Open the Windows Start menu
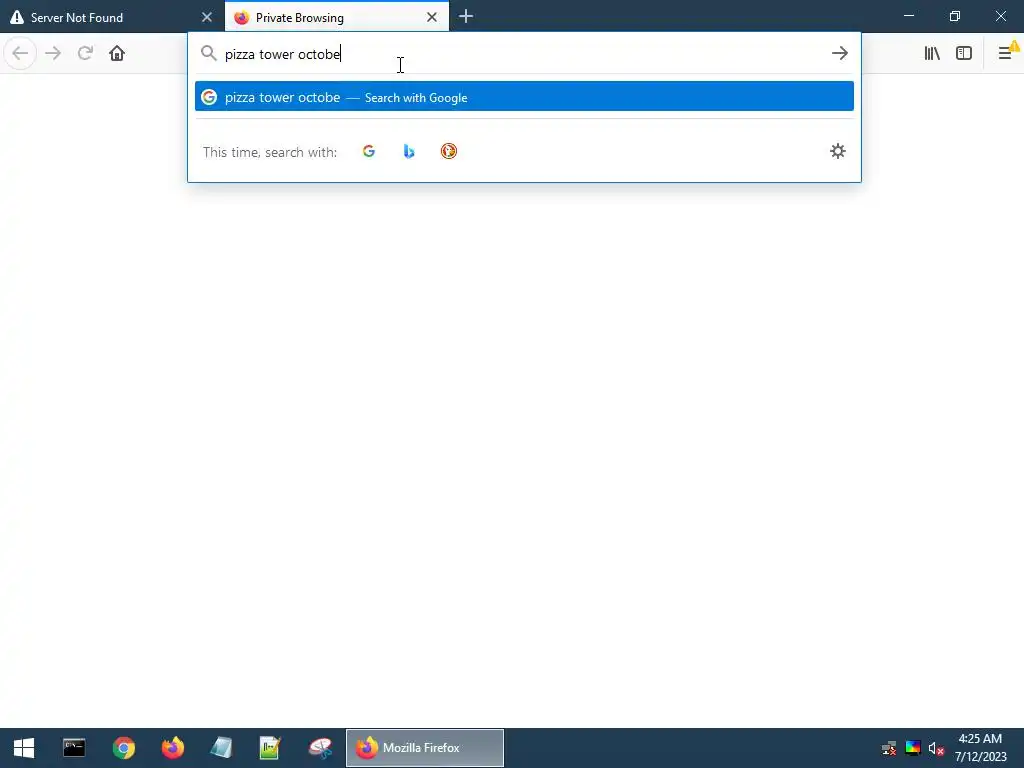 pyautogui.click(x=24, y=748)
